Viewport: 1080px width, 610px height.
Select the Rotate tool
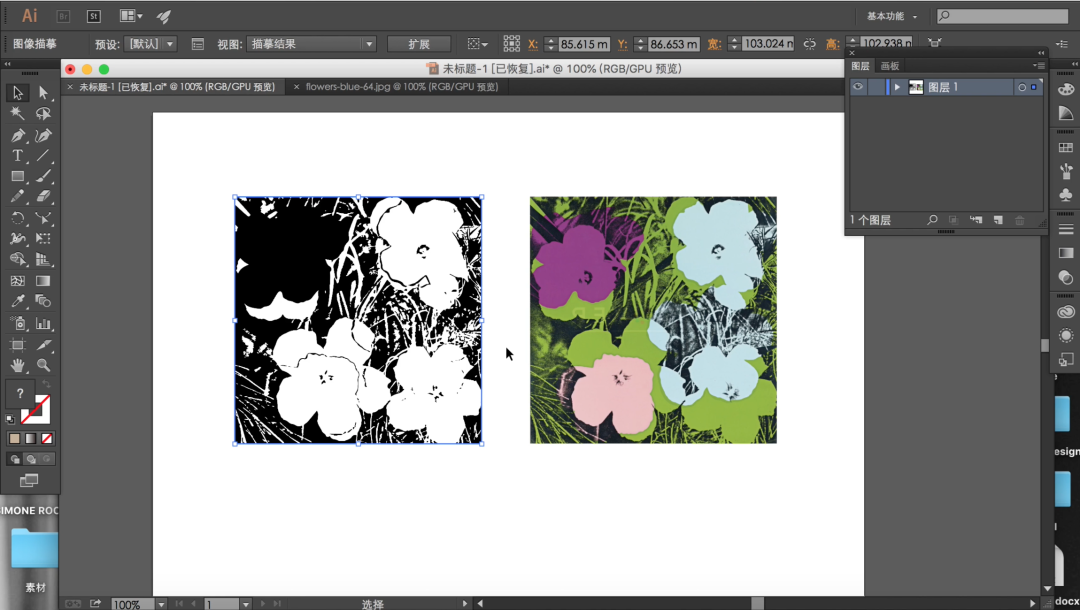tap(17, 218)
